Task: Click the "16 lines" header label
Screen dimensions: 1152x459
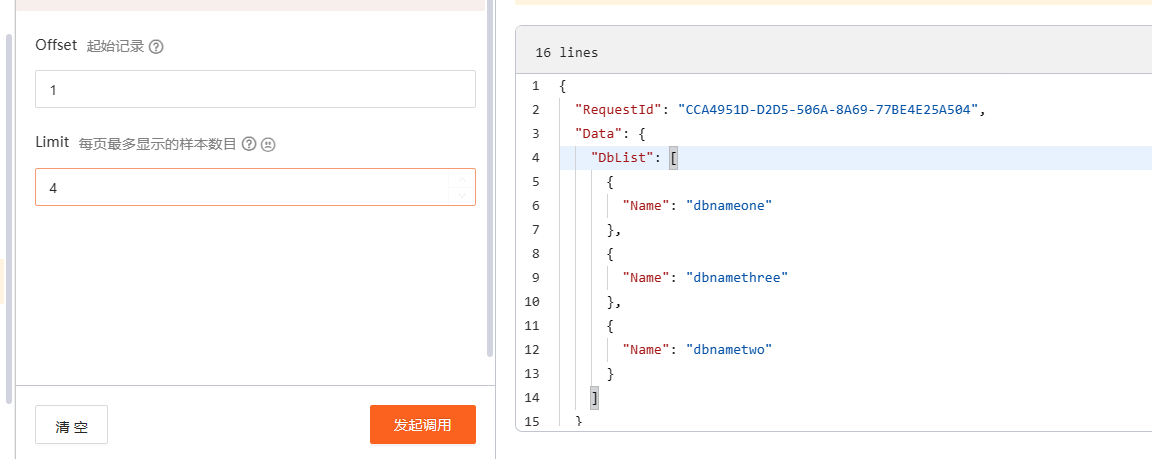Action: coord(566,53)
